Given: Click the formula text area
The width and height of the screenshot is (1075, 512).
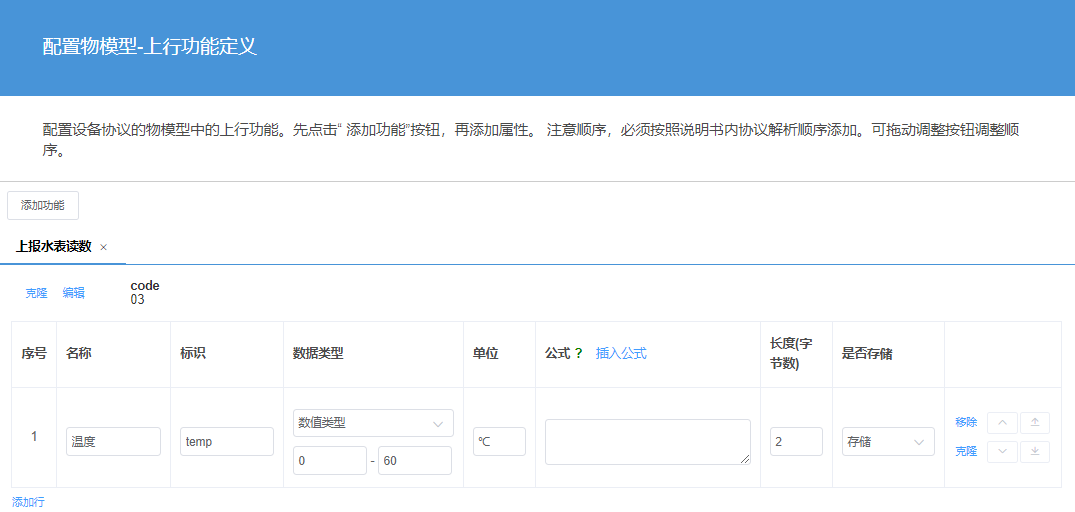Looking at the screenshot, I should [647, 441].
